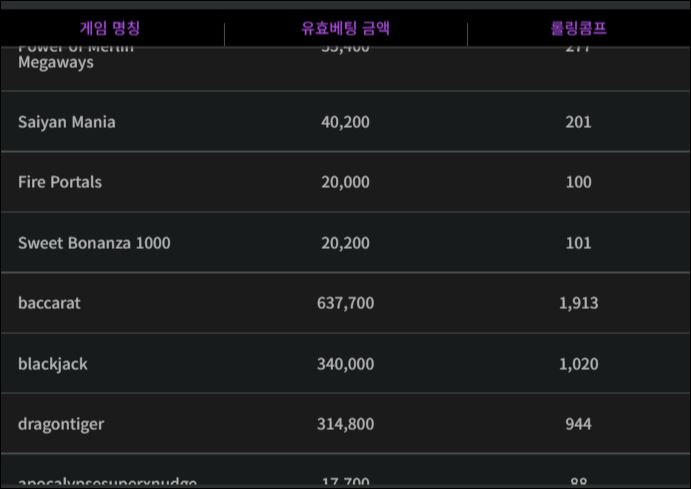Click the 1,020 rolling comp value
691x489 pixels.
click(x=579, y=364)
